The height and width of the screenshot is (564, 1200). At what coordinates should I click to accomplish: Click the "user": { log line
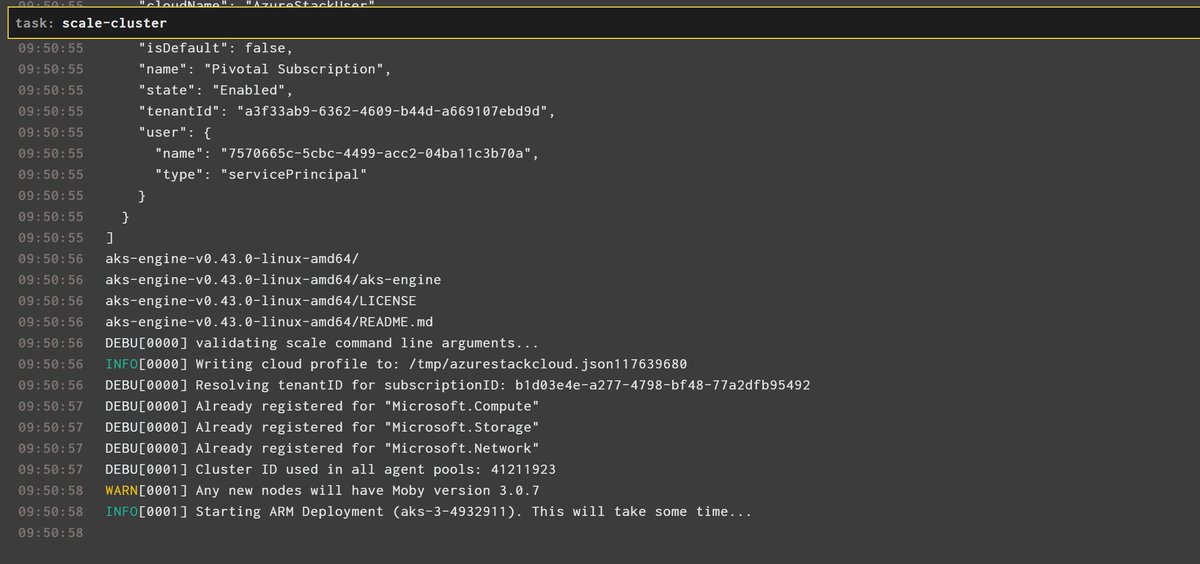tap(175, 132)
